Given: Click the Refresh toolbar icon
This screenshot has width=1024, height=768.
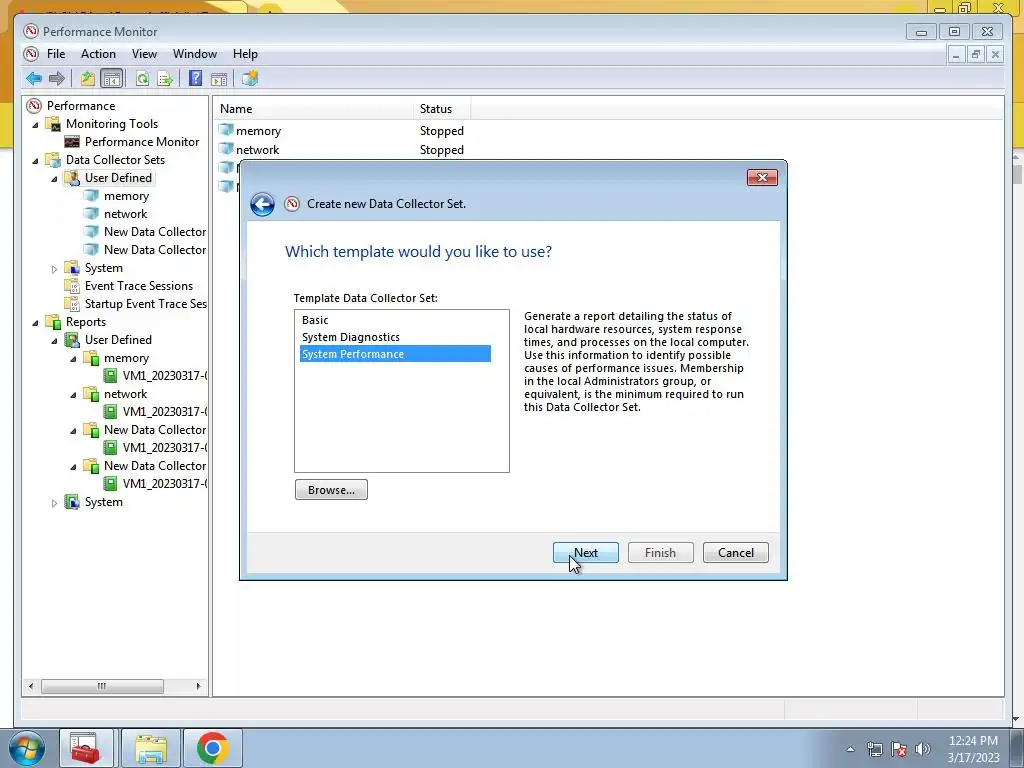Looking at the screenshot, I should [x=142, y=79].
